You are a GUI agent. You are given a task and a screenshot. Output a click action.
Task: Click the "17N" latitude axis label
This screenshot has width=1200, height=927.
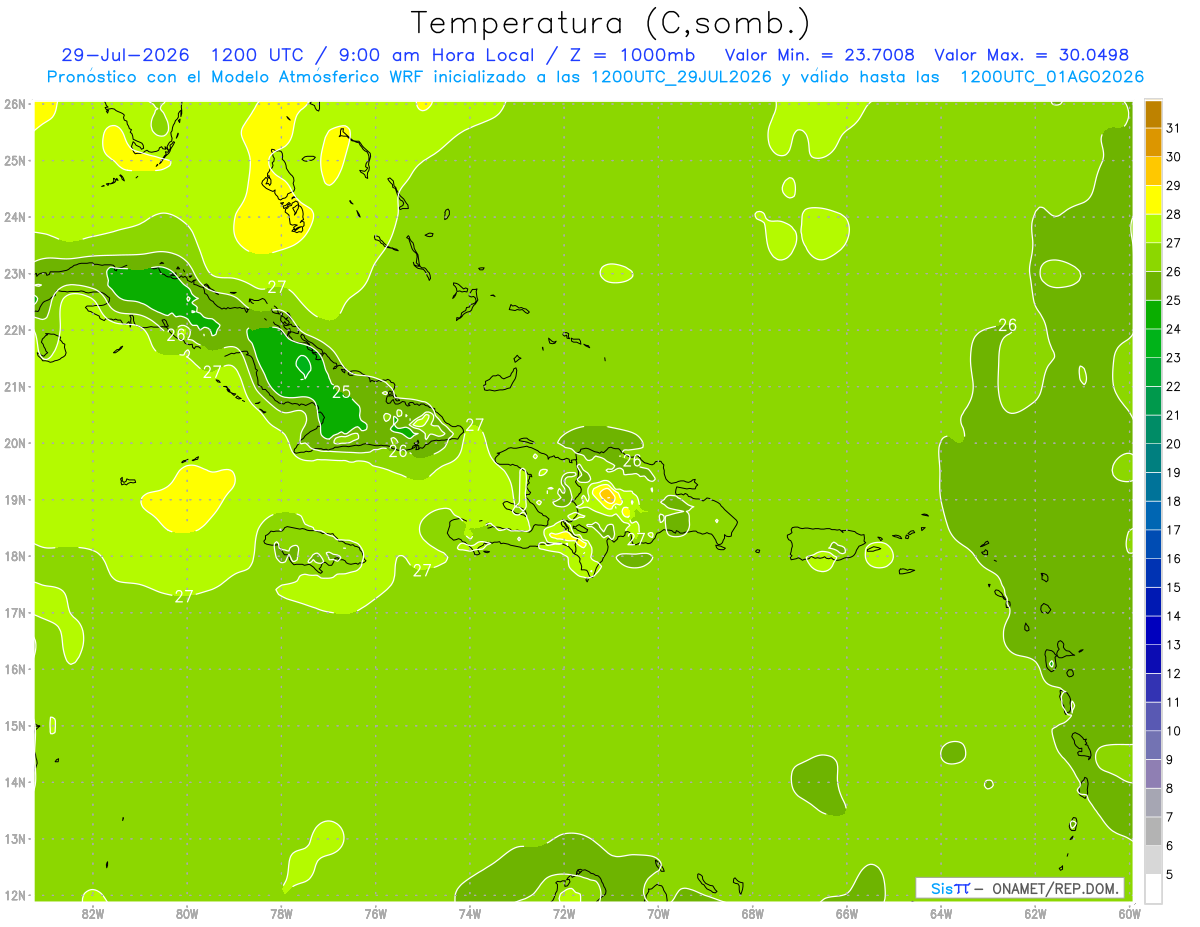click(x=14, y=612)
